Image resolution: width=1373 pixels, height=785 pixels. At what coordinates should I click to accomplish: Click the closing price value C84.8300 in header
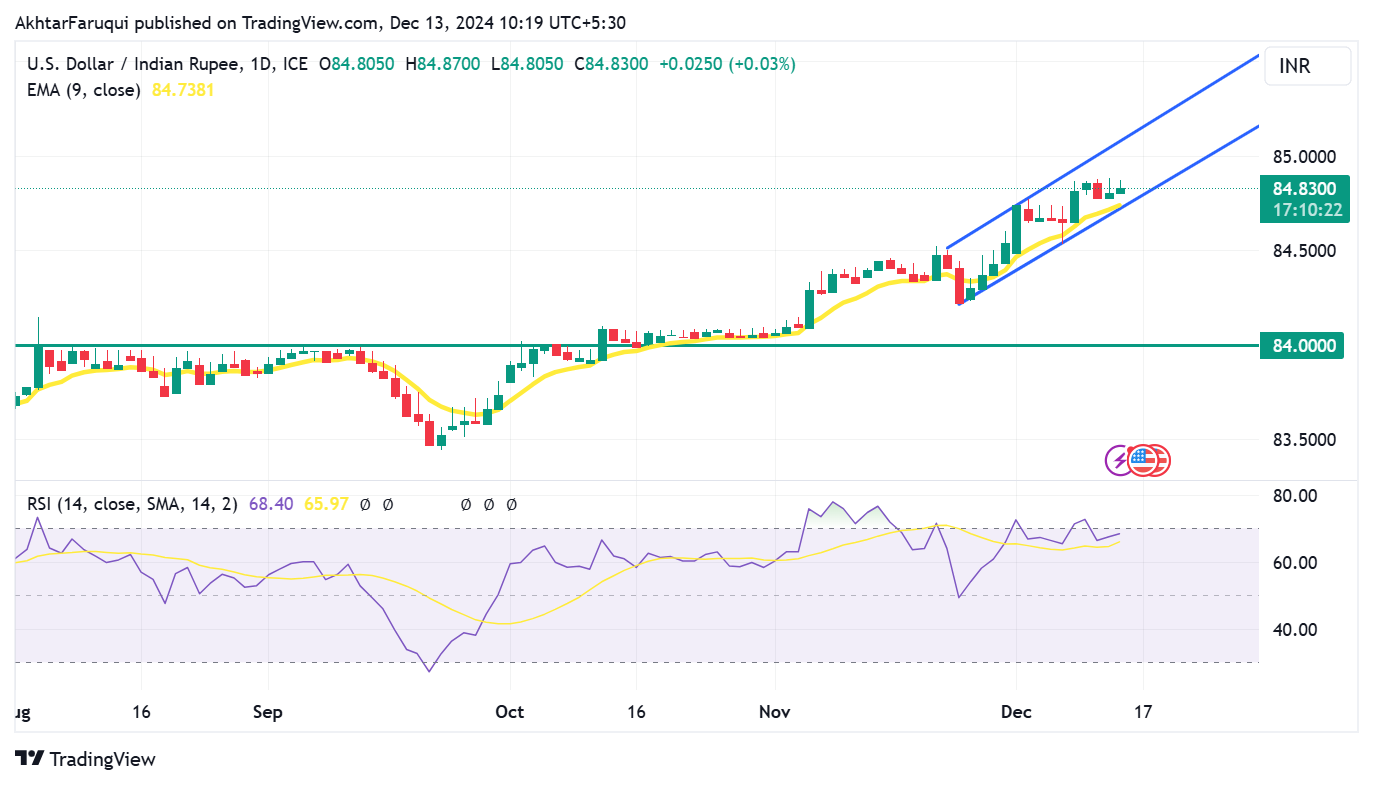[610, 64]
